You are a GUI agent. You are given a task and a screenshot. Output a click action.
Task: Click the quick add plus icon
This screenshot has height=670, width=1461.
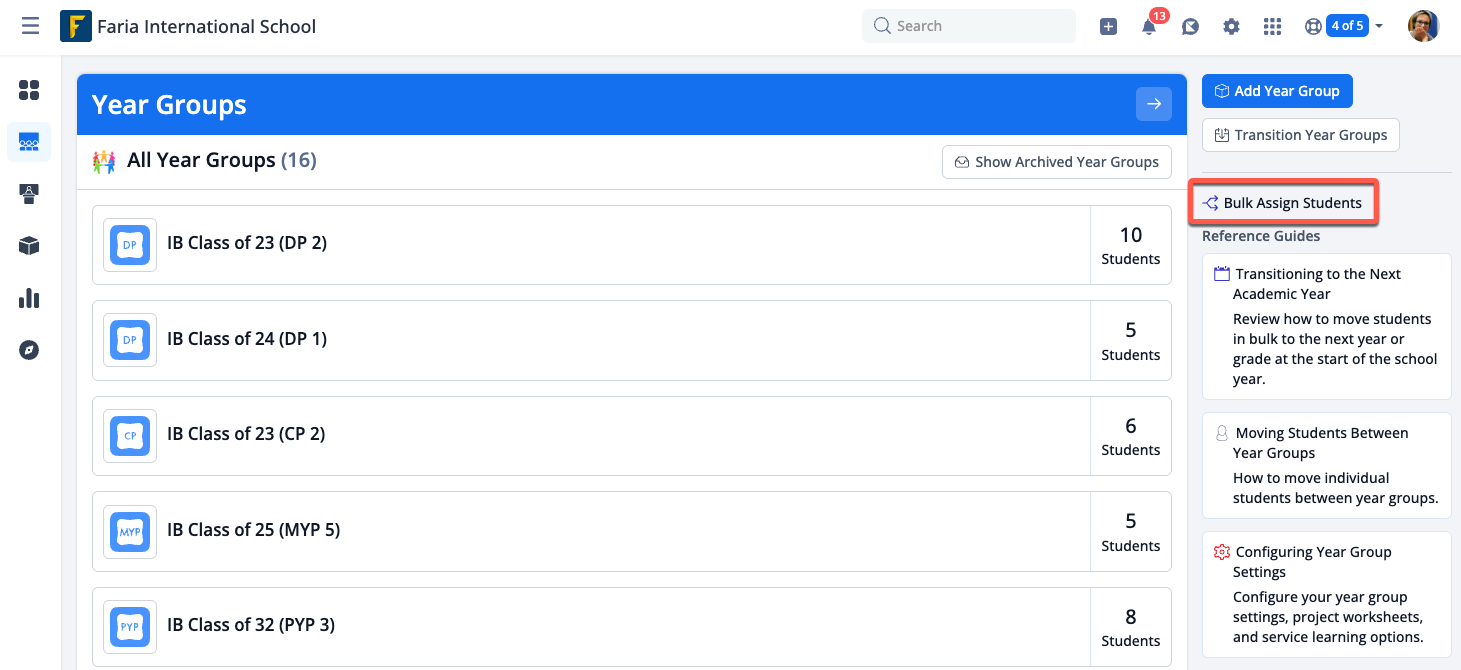click(1108, 27)
